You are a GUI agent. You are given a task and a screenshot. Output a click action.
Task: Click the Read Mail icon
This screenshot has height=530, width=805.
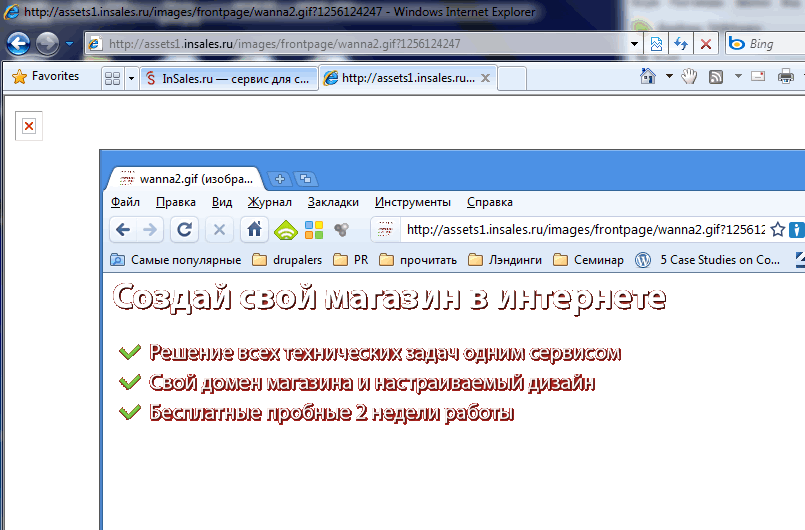pyautogui.click(x=758, y=76)
